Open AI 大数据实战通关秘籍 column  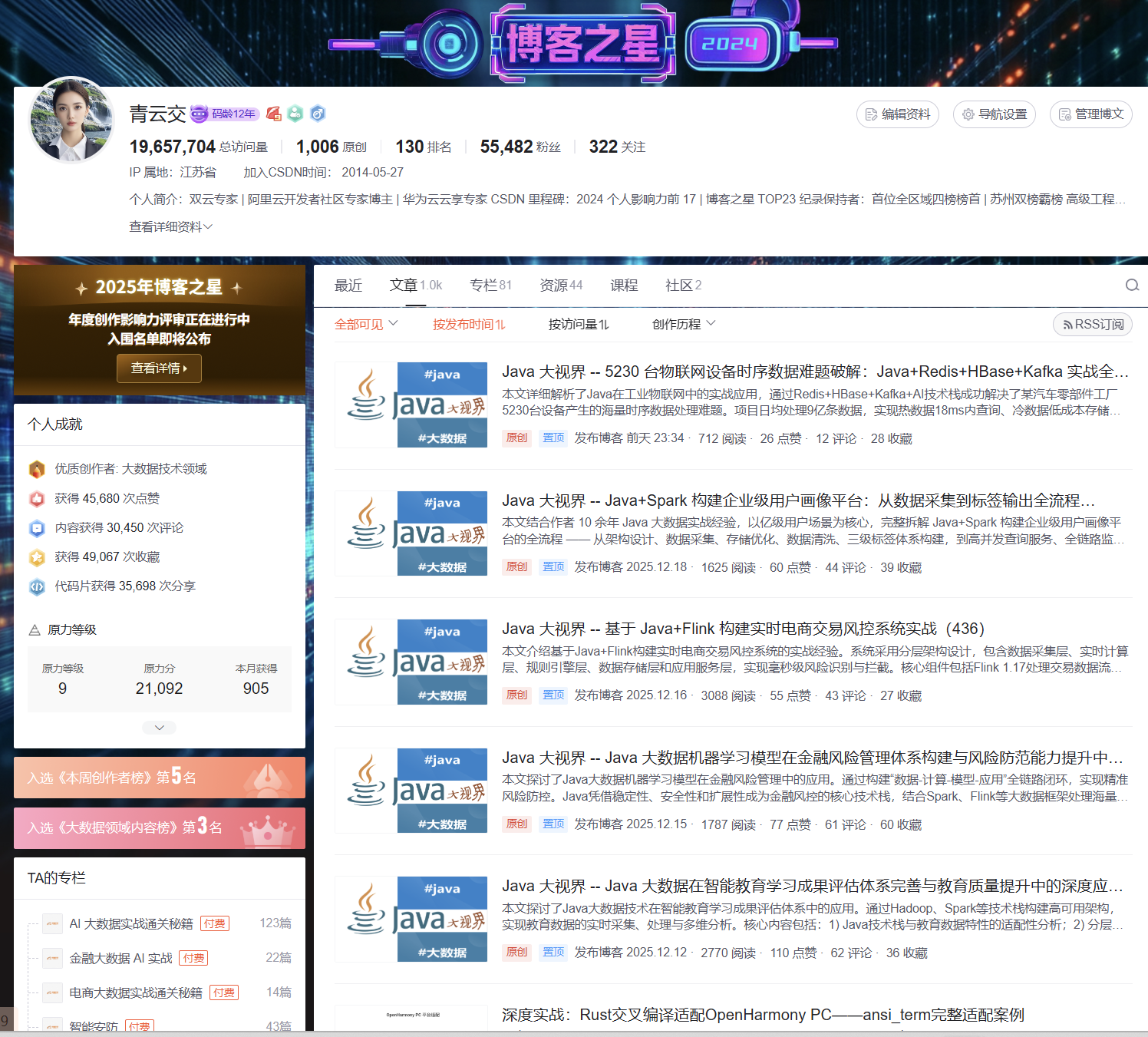point(131,923)
